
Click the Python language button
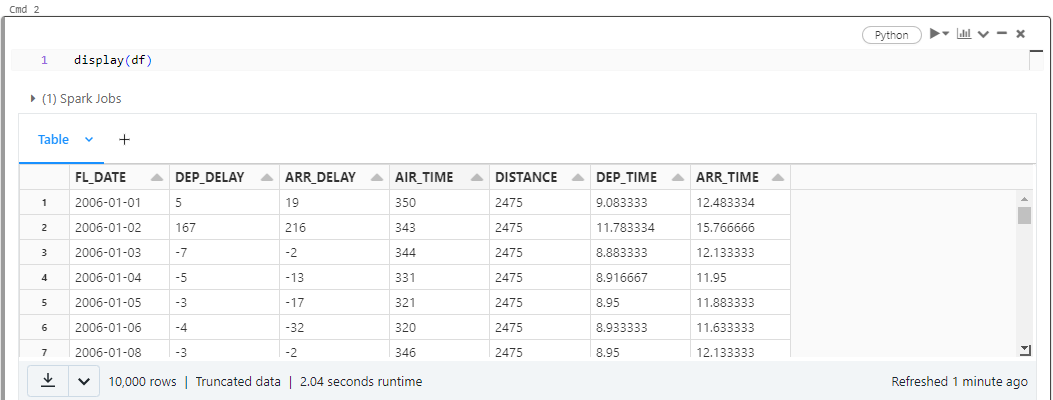892,35
